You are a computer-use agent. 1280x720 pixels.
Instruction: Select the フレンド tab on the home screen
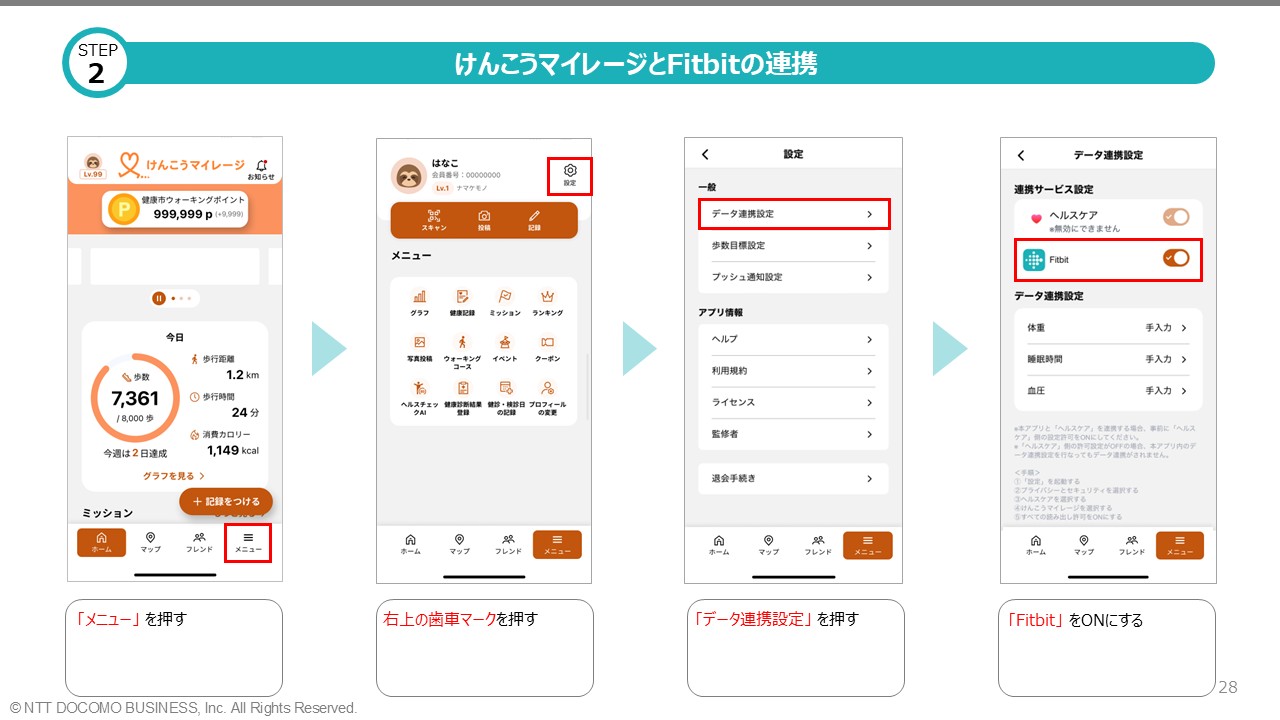pyautogui.click(x=199, y=543)
